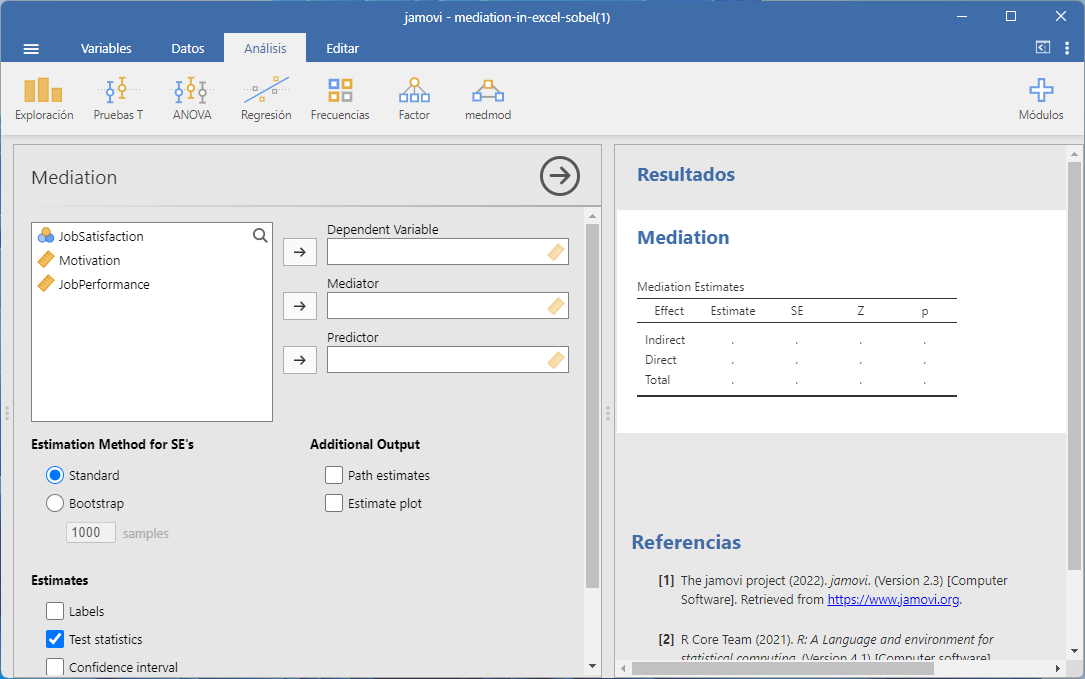Switch to the Datos tab

point(188,48)
